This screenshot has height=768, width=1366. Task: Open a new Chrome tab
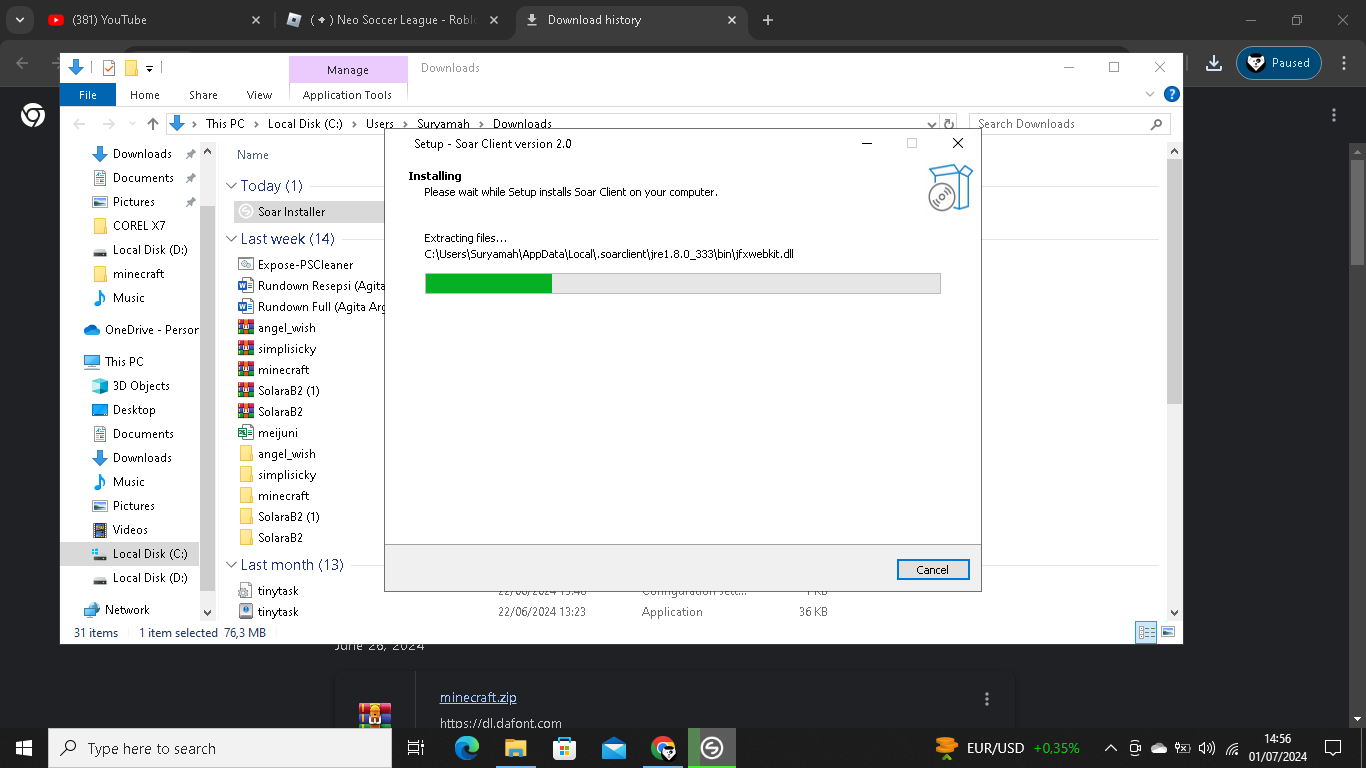(x=768, y=20)
